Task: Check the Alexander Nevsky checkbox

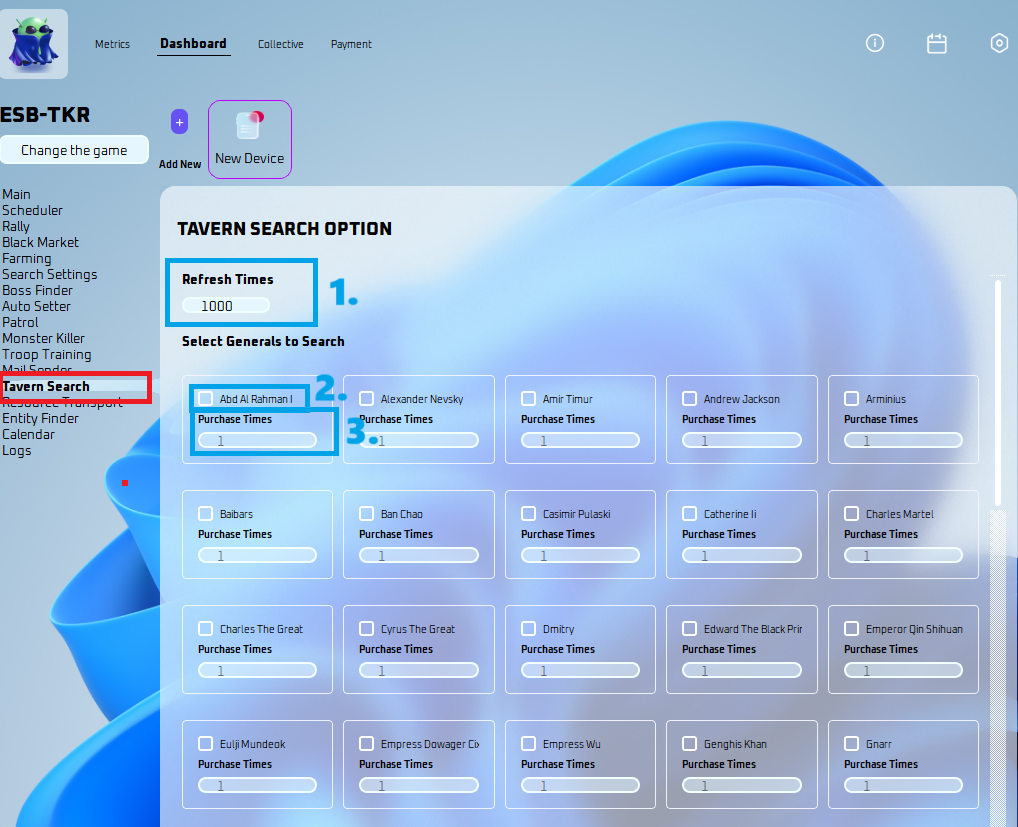Action: (x=367, y=399)
